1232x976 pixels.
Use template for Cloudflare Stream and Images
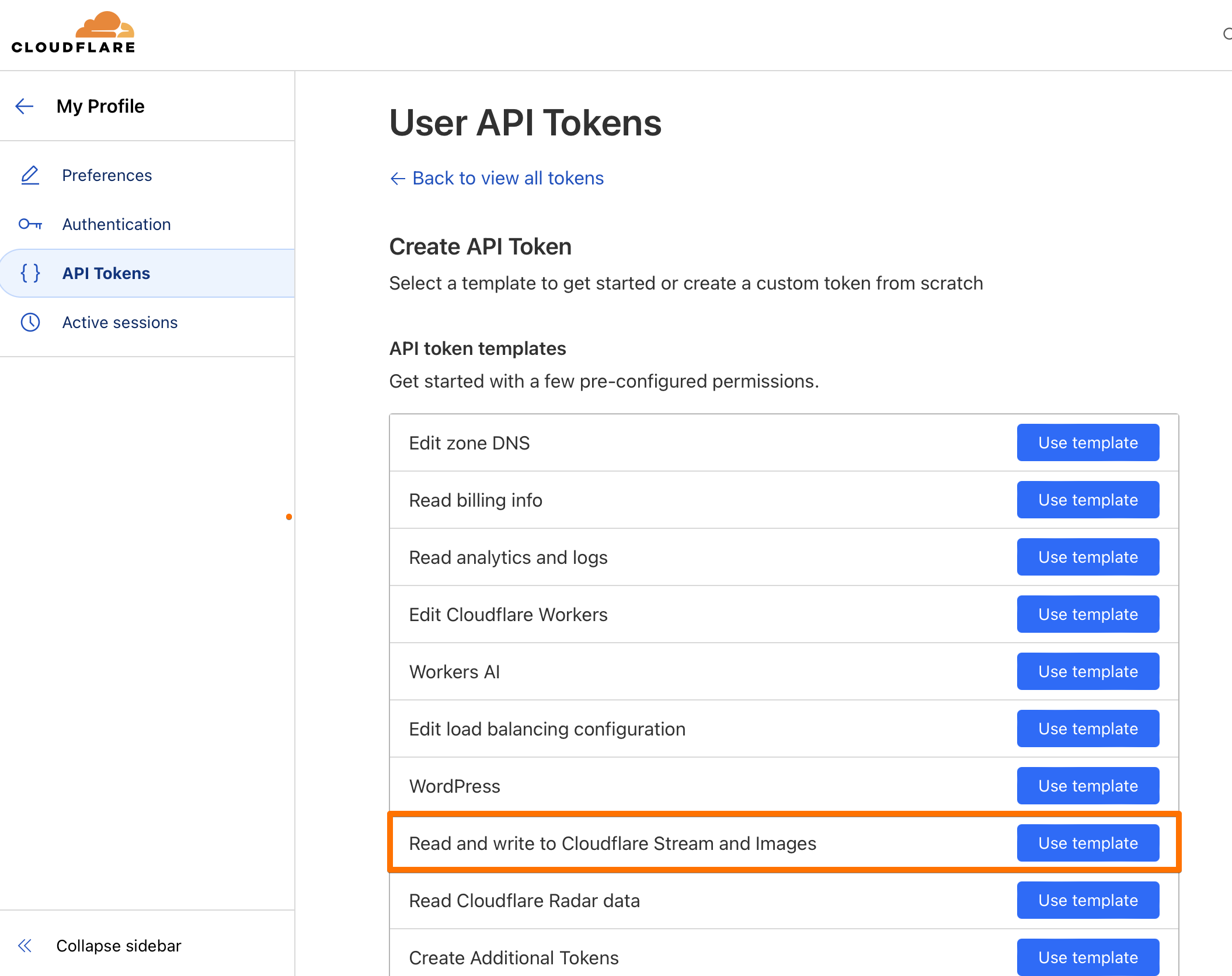pyautogui.click(x=1088, y=843)
